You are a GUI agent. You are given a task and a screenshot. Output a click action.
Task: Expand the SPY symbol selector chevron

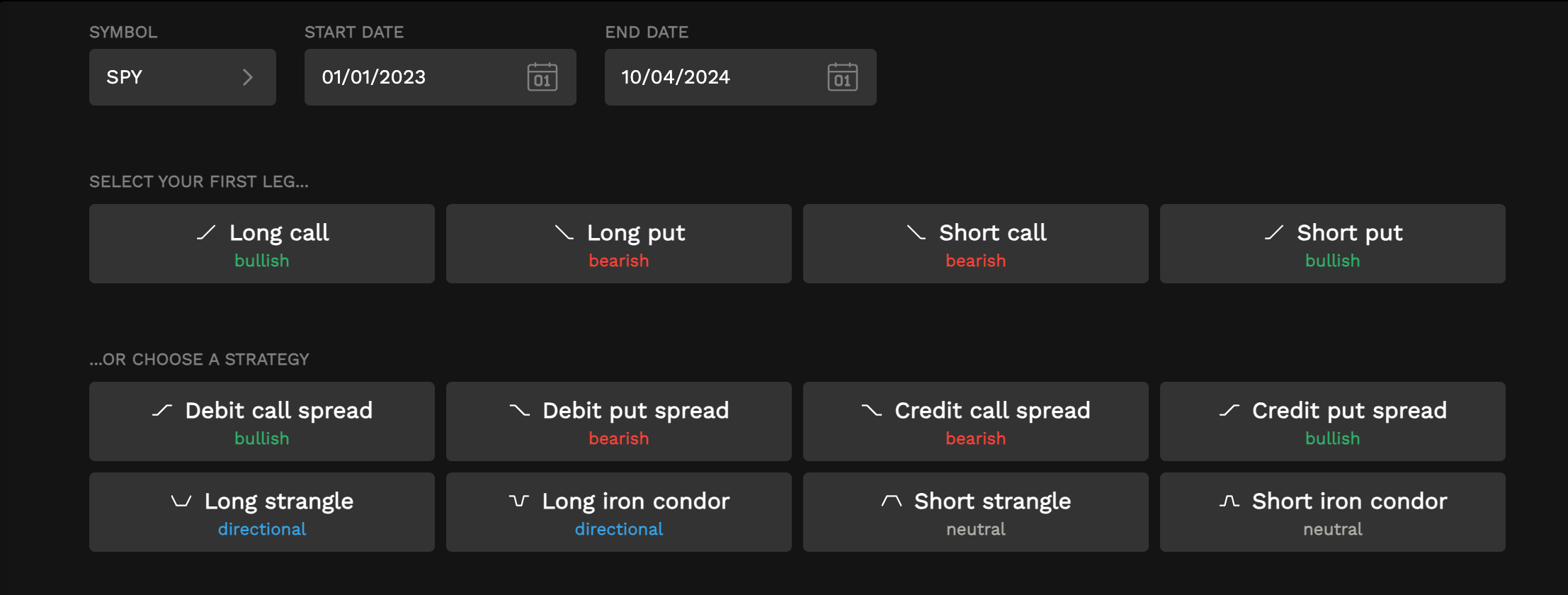pyautogui.click(x=247, y=77)
